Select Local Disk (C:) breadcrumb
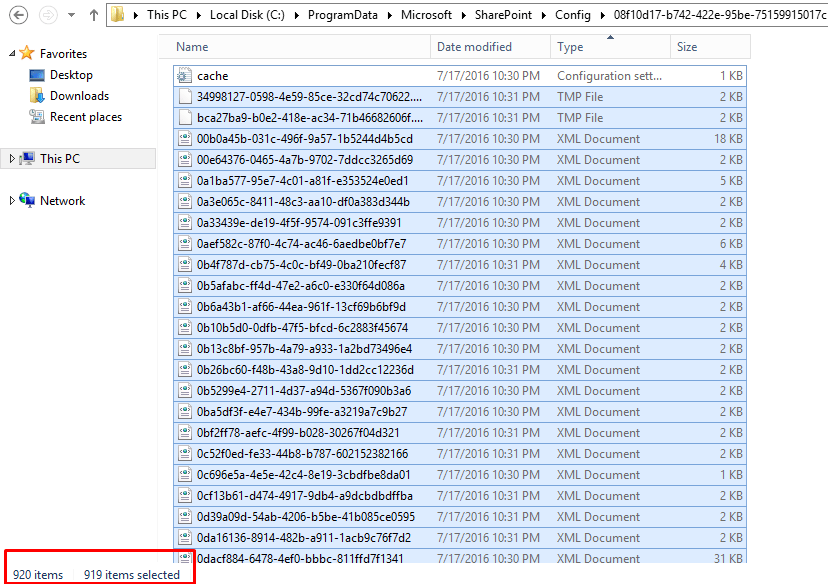Viewport: 828px width, 584px height. pyautogui.click(x=247, y=15)
